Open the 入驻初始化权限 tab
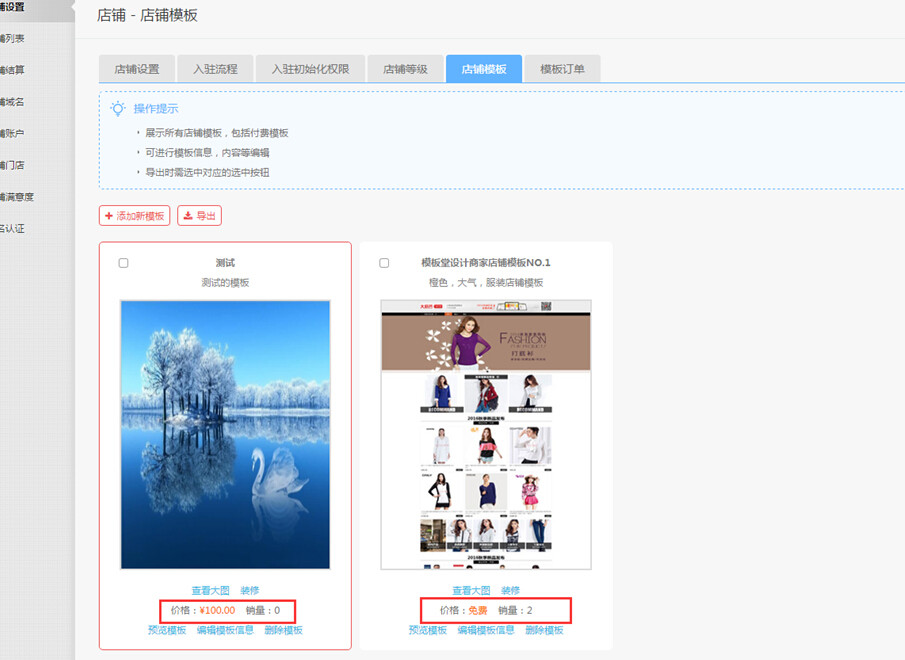The width and height of the screenshot is (905, 660). (311, 69)
